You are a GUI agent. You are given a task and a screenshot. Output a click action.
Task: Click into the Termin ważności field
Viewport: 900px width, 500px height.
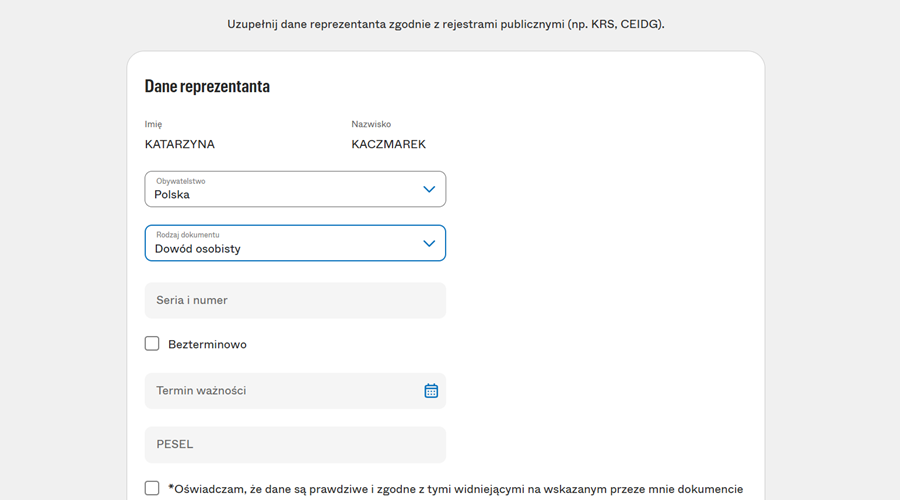point(285,391)
